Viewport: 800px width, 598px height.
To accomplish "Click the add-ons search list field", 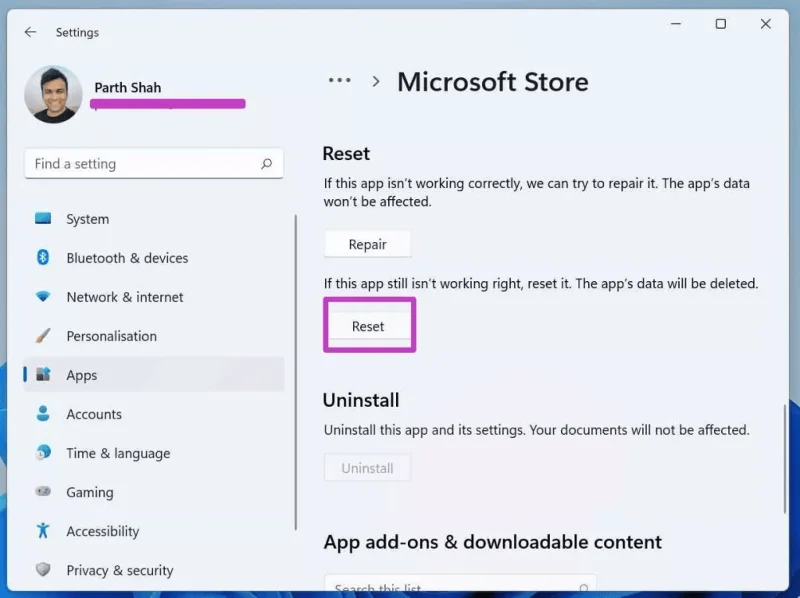I will pyautogui.click(x=460, y=583).
